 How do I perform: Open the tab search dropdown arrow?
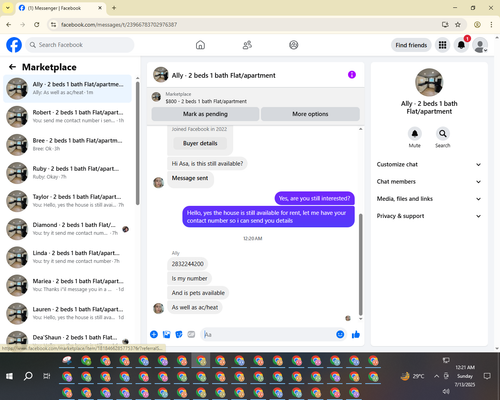point(7,8)
